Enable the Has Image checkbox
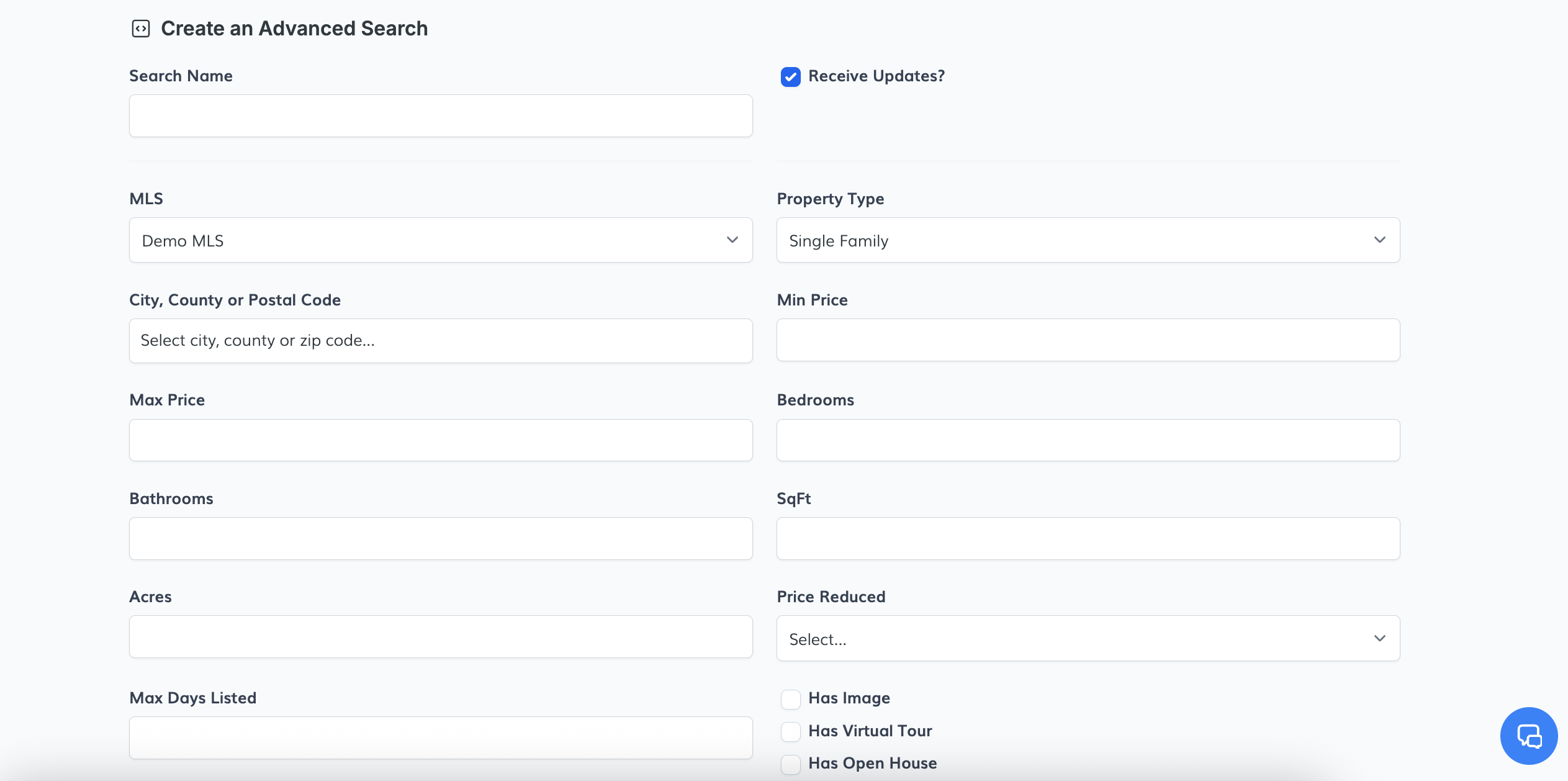 click(790, 699)
